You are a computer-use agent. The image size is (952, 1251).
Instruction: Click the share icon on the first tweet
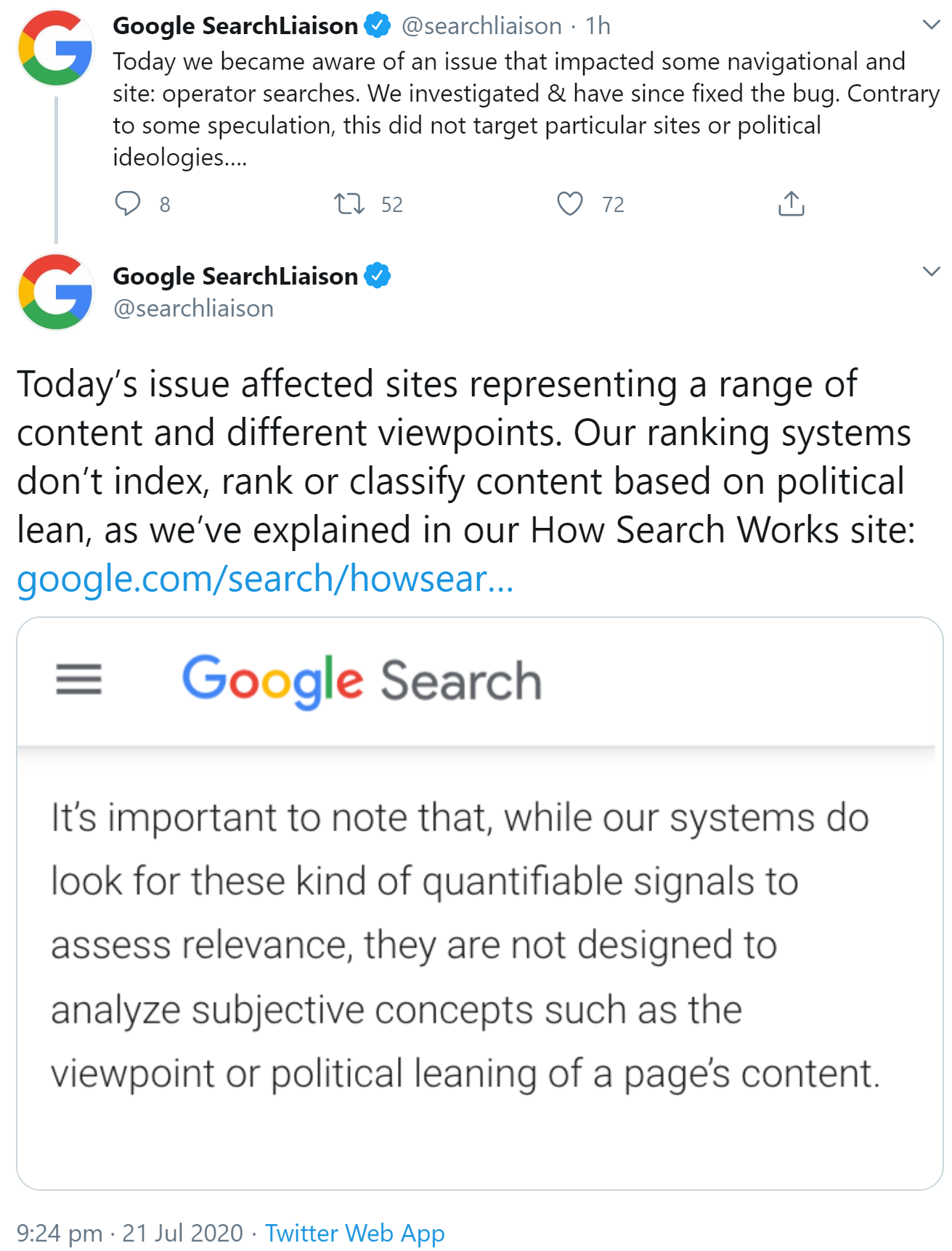click(x=793, y=204)
